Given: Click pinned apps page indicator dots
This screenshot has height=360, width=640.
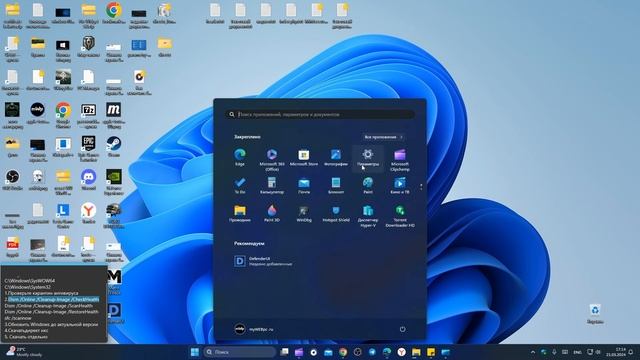Looking at the screenshot, I should [x=421, y=187].
